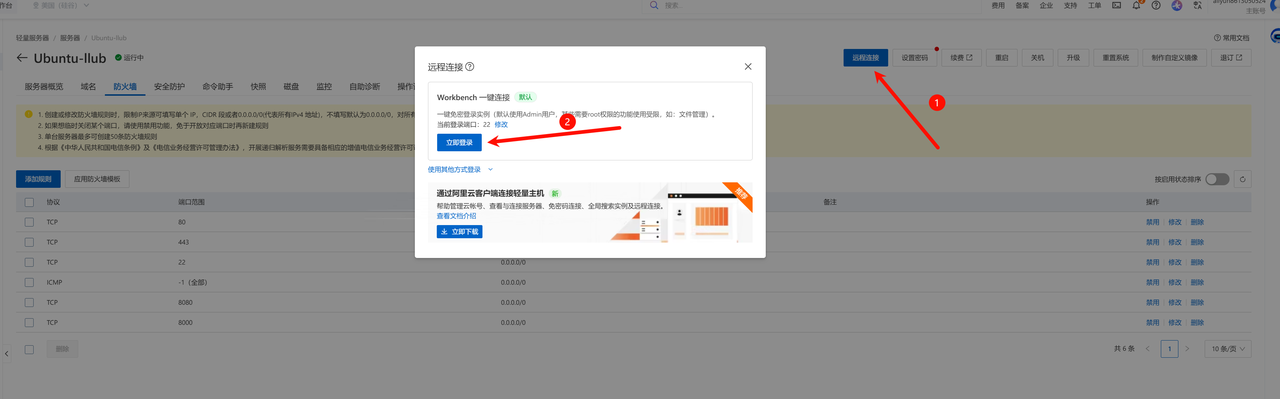This screenshot has height=399, width=1280.
Task: Click the 重置系统 button
Action: tap(1115, 58)
